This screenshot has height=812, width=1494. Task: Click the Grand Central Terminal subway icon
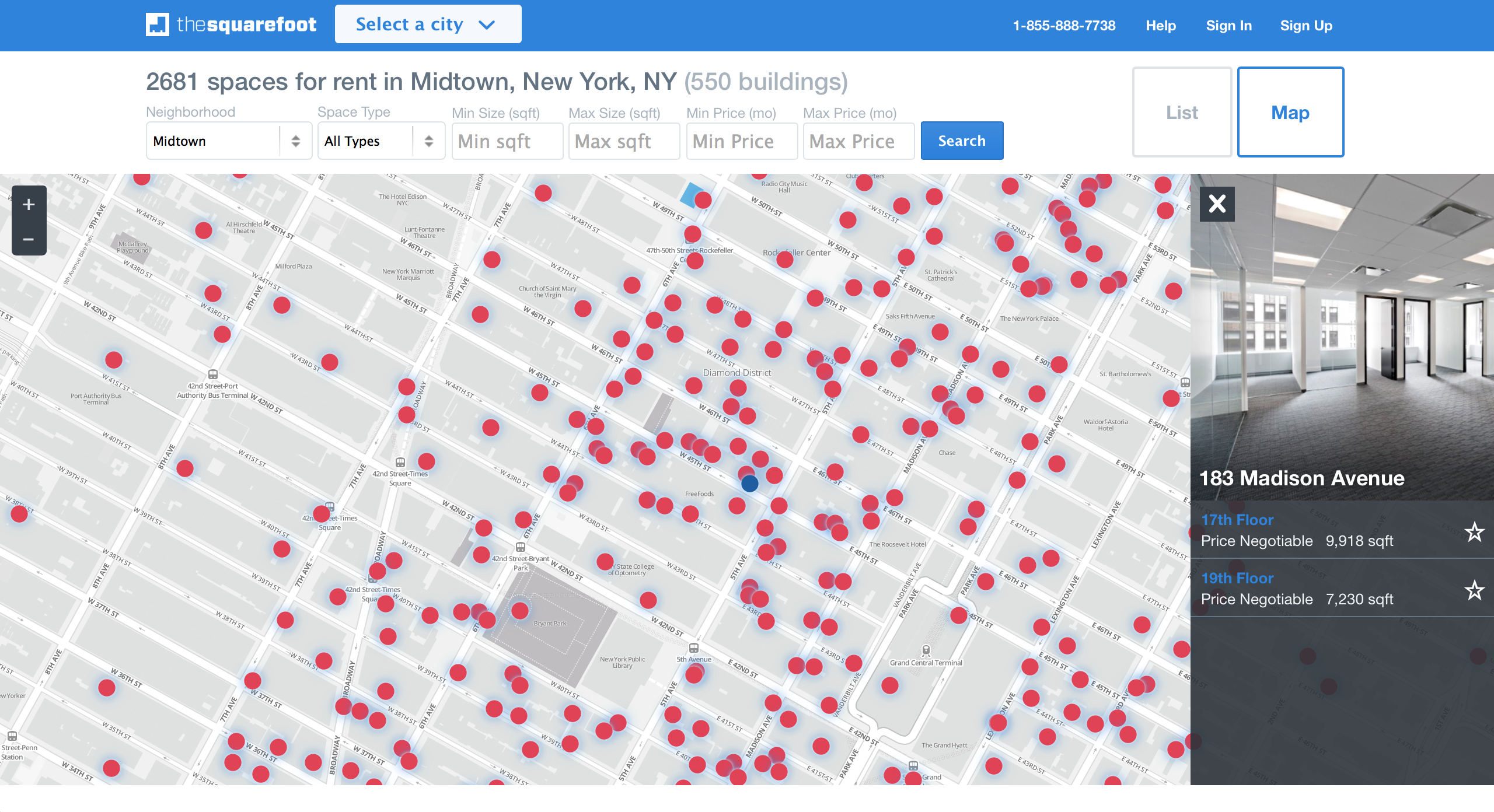click(x=926, y=650)
